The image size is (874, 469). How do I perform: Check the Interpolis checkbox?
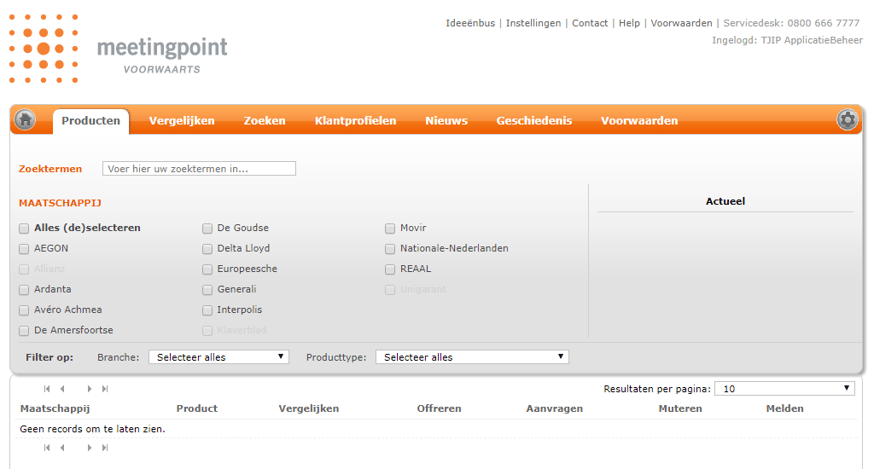tap(207, 310)
